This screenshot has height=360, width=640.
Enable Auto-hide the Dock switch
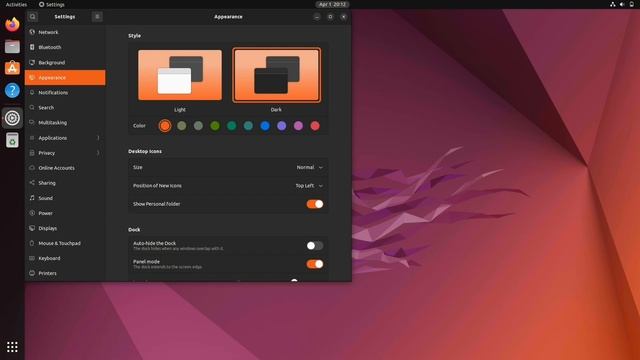pyautogui.click(x=315, y=246)
